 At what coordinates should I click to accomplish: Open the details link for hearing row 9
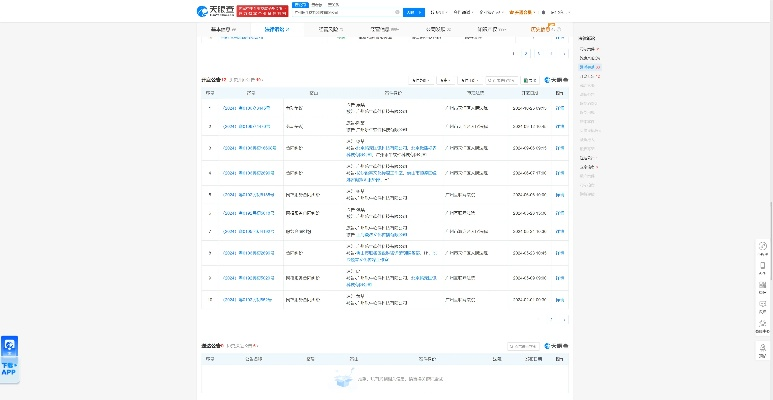[x=560, y=278]
